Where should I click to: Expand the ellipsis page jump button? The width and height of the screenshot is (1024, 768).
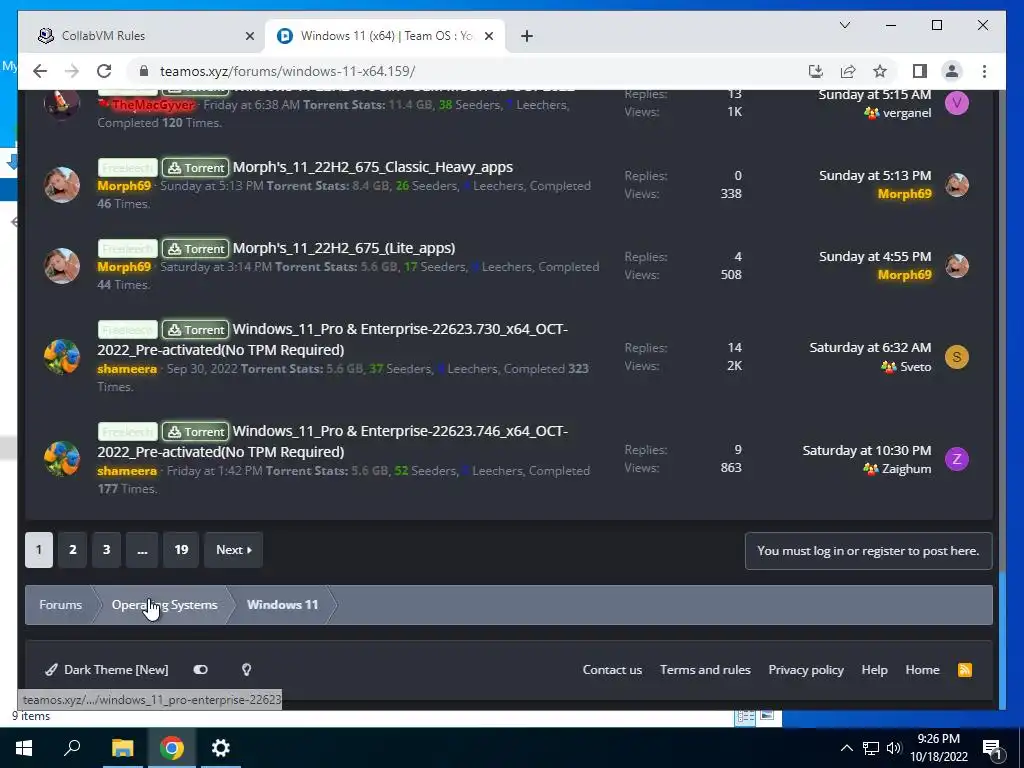coord(142,550)
